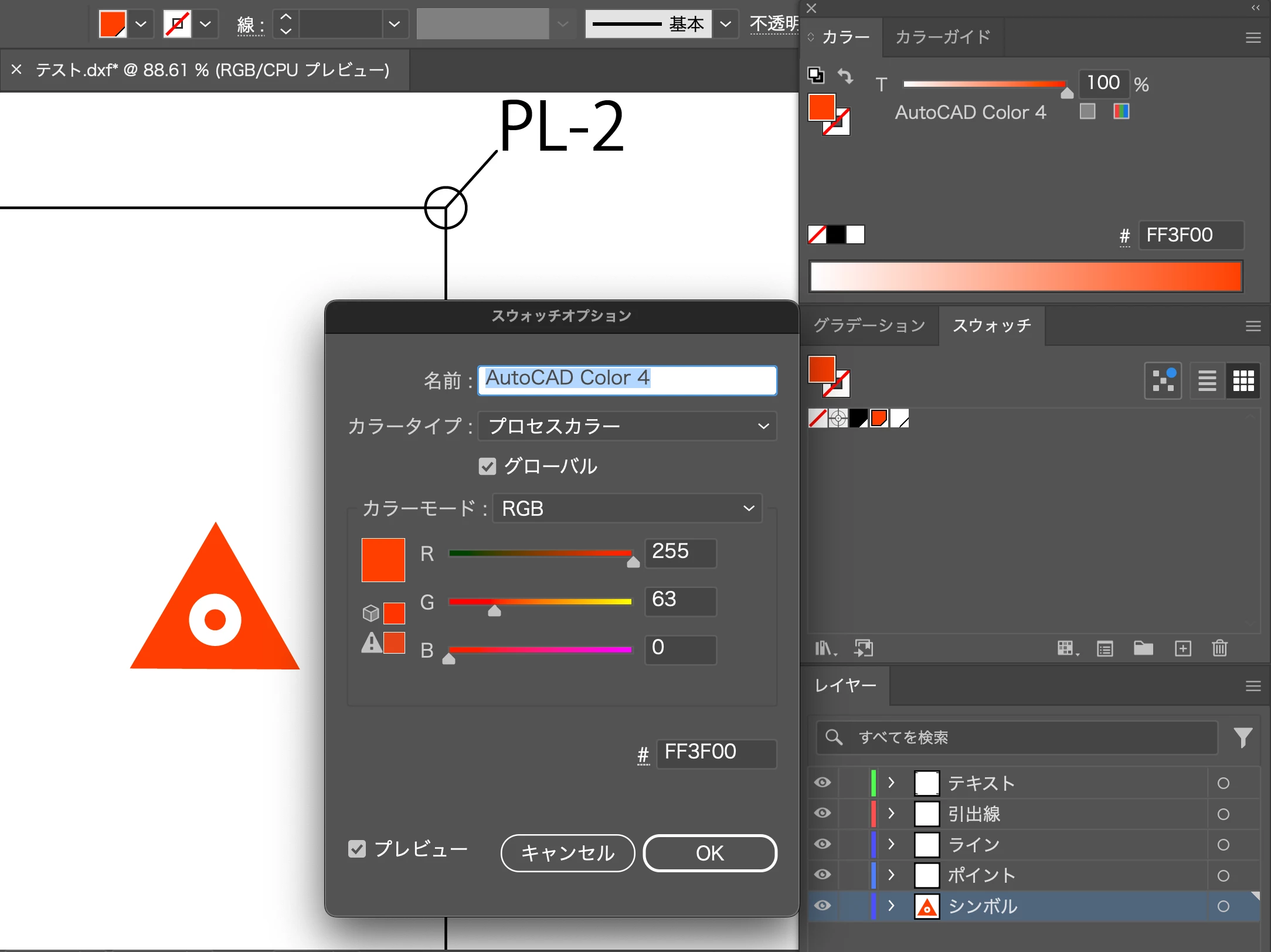Image resolution: width=1271 pixels, height=952 pixels.
Task: Switch to the グラデーション tab
Action: tap(869, 325)
